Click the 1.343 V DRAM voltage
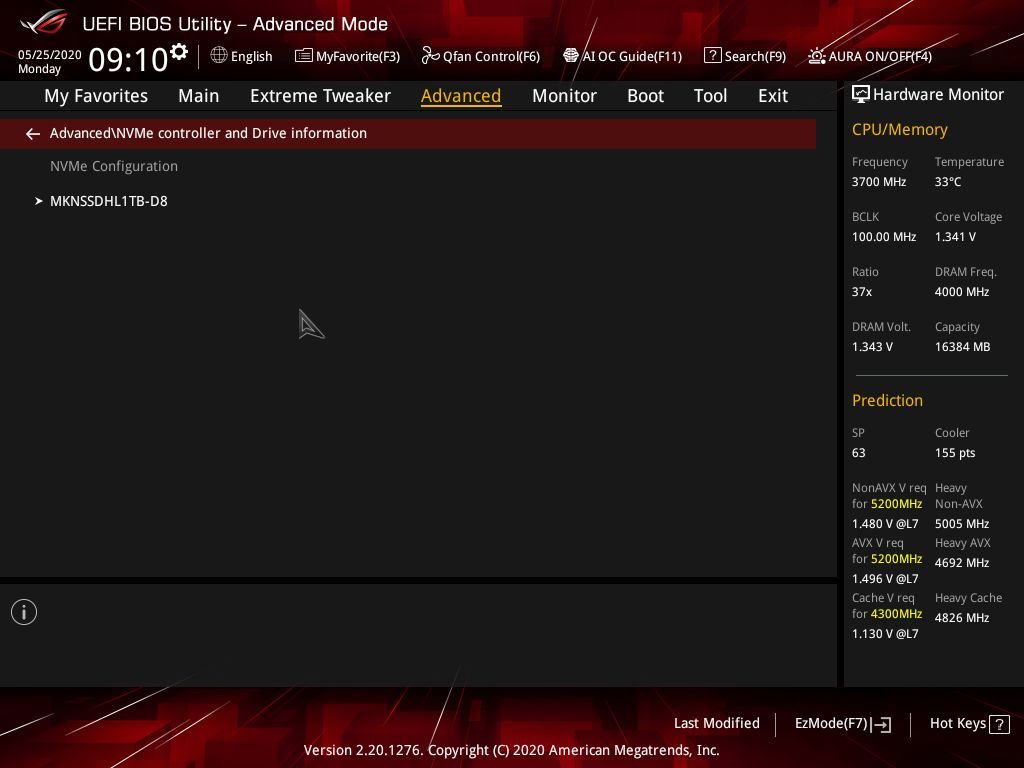This screenshot has width=1024, height=768. (x=872, y=346)
